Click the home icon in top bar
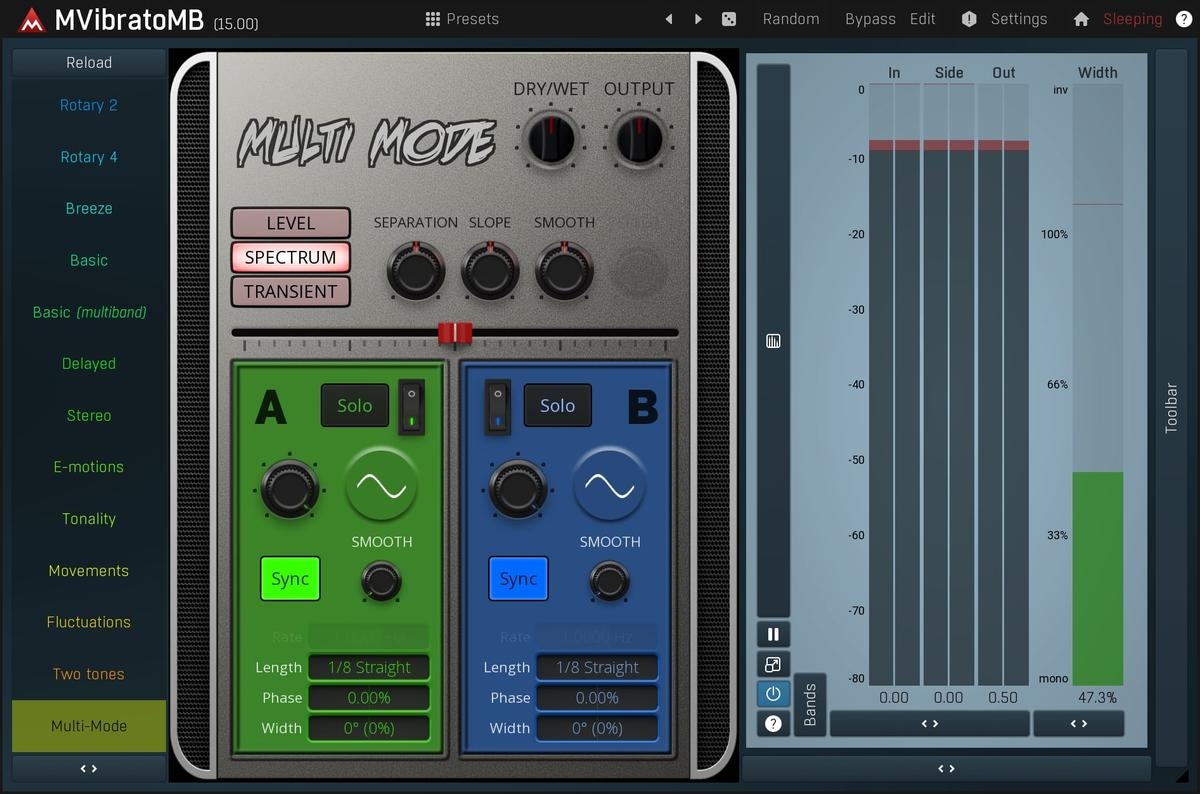 1081,19
